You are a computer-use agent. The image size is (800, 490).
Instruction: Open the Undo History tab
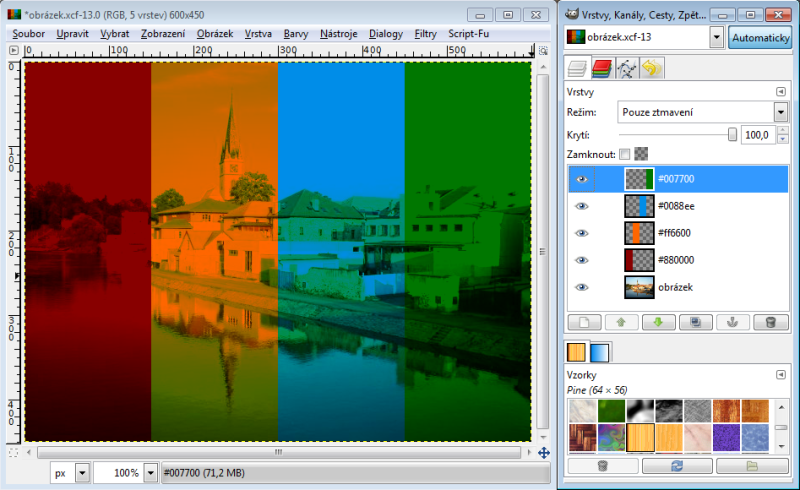(x=652, y=69)
